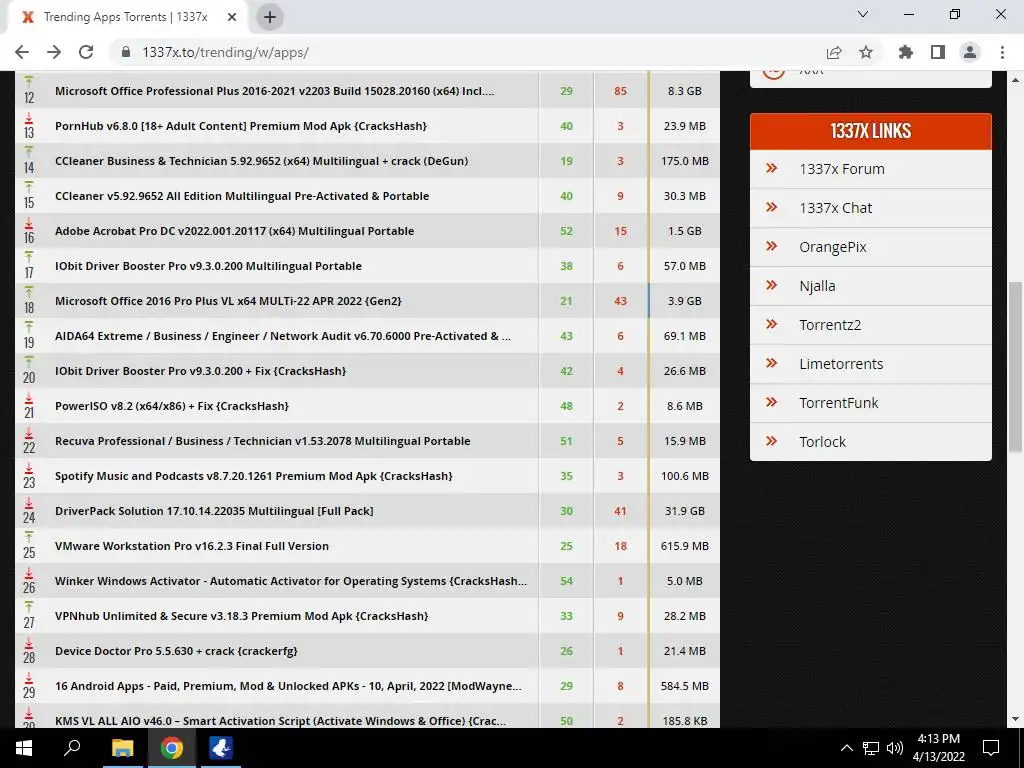Viewport: 1024px width, 768px height.
Task: Open the Windows Start menu
Action: [24, 748]
